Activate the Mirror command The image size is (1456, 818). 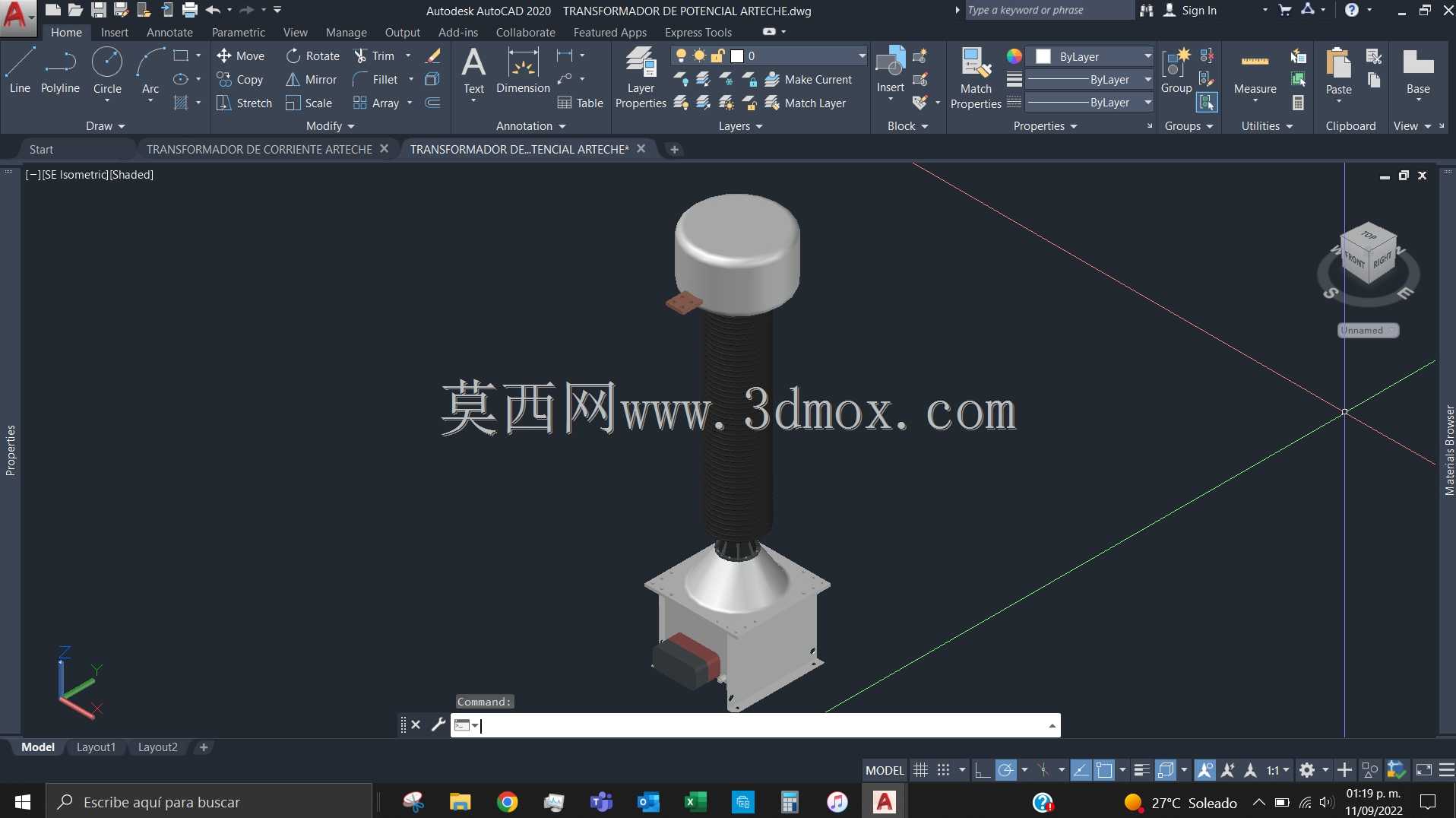click(x=311, y=79)
